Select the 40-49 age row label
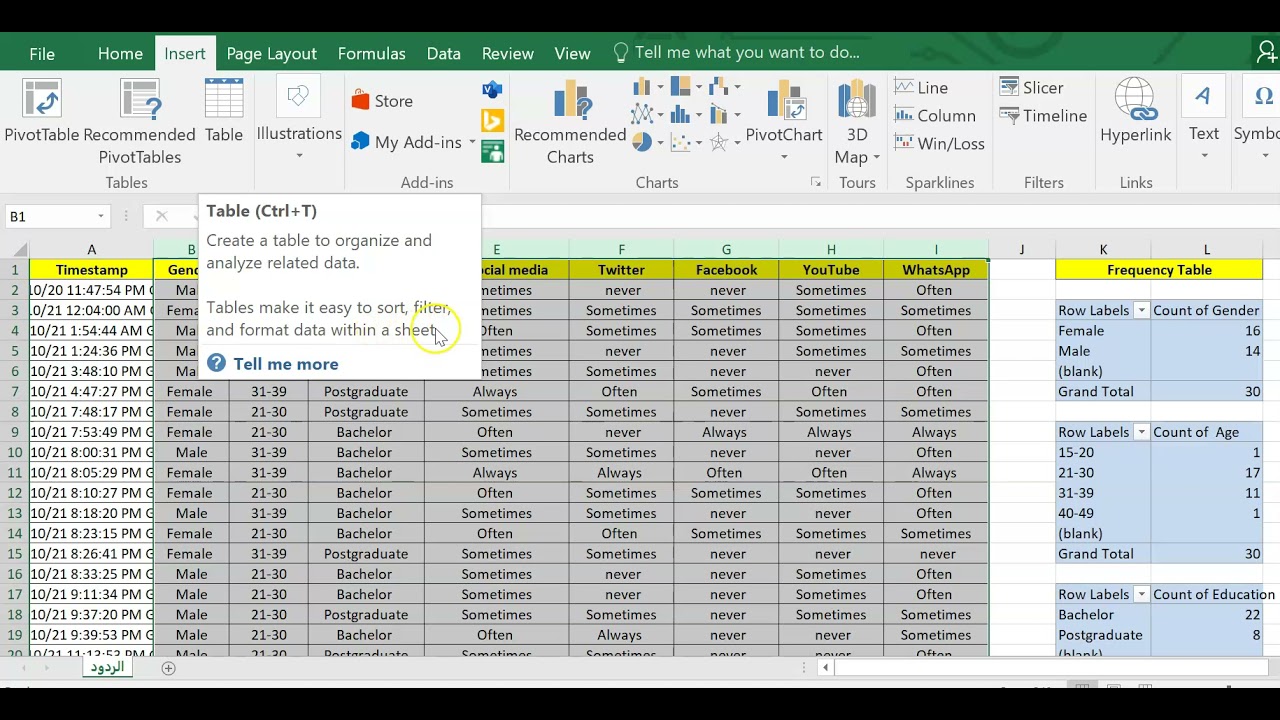The image size is (1280, 720). [x=1103, y=513]
